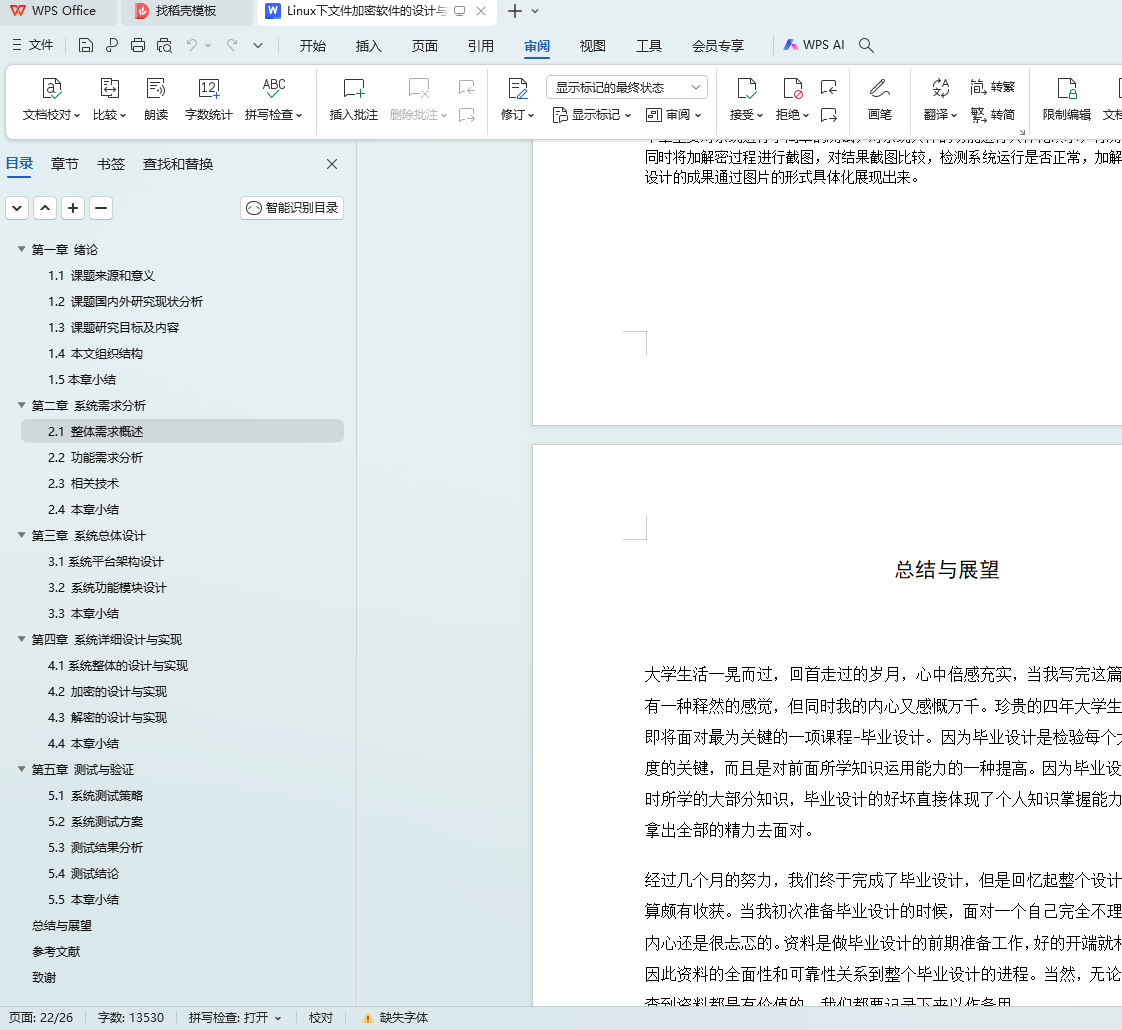Click the 拒绝 reject changes icon
This screenshot has height=1030, width=1122.
point(792,89)
